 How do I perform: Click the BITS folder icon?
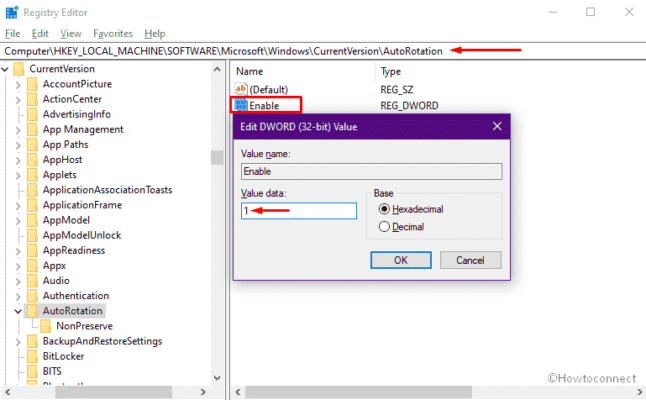32,372
